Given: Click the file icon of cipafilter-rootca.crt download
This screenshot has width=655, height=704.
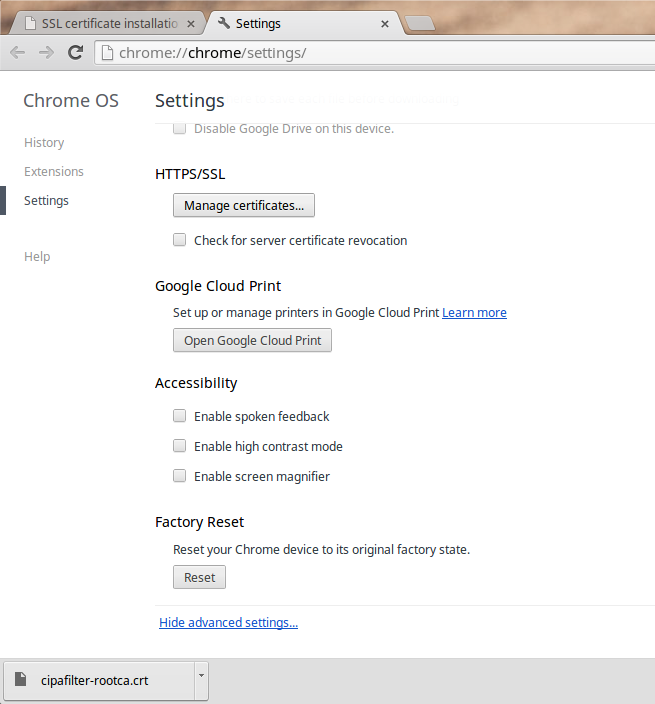Looking at the screenshot, I should 21,679.
